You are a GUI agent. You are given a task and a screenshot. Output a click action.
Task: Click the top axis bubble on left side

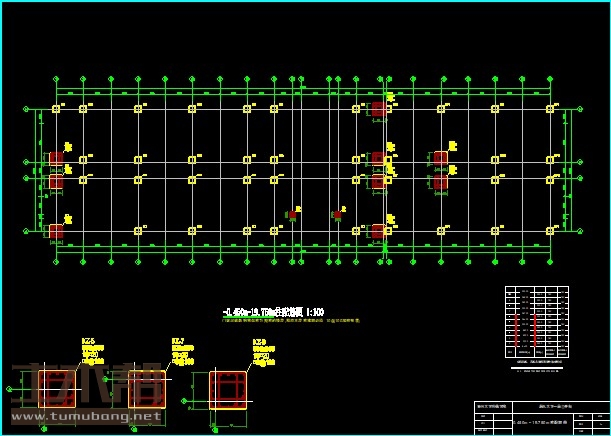(24, 108)
